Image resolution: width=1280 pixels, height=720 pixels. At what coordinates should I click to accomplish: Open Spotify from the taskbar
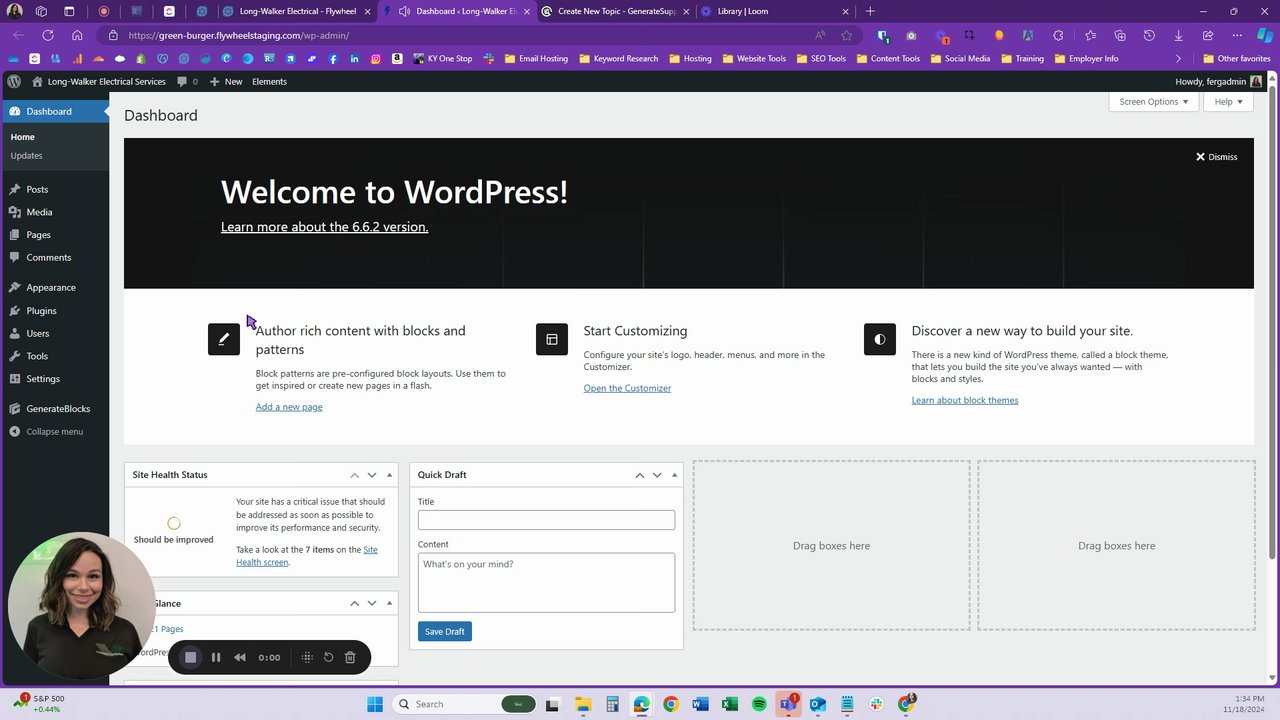(759, 704)
